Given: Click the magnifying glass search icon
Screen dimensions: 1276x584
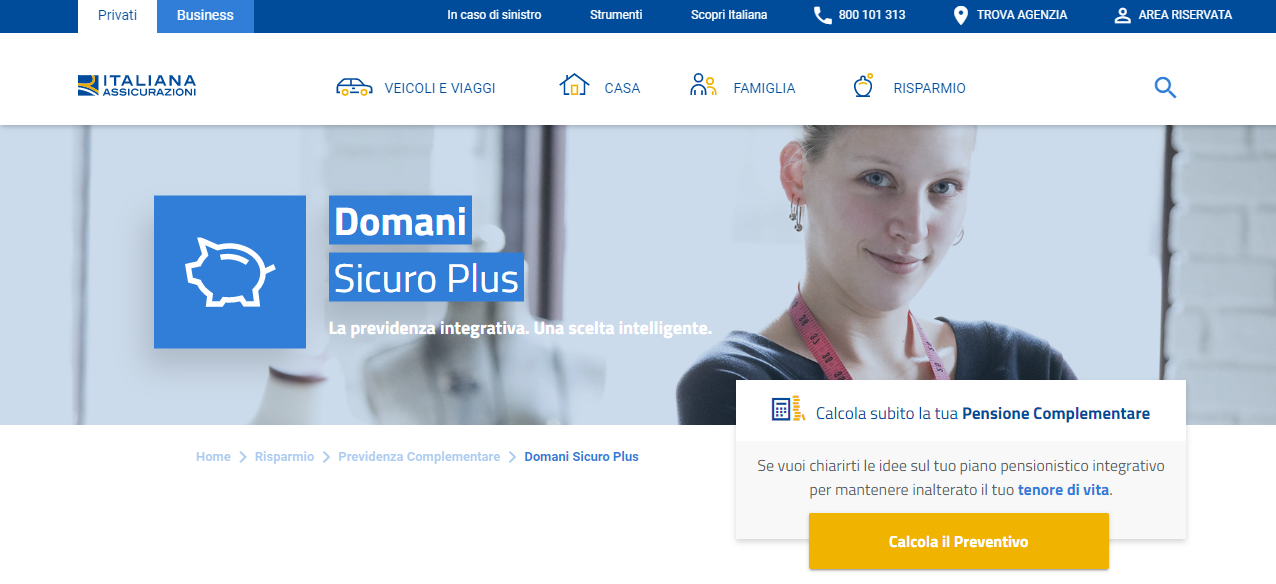Looking at the screenshot, I should pos(1165,88).
